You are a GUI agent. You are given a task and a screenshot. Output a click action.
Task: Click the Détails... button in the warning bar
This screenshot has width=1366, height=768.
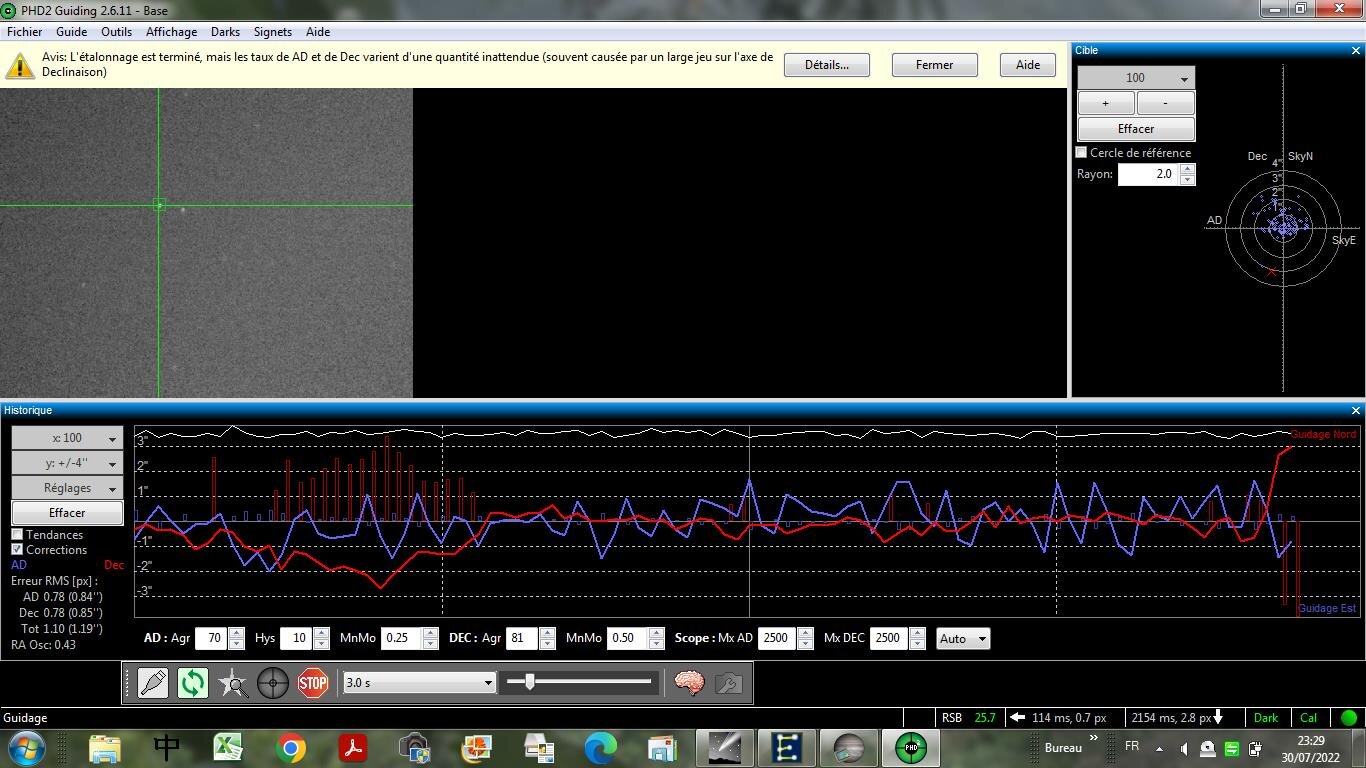(826, 65)
